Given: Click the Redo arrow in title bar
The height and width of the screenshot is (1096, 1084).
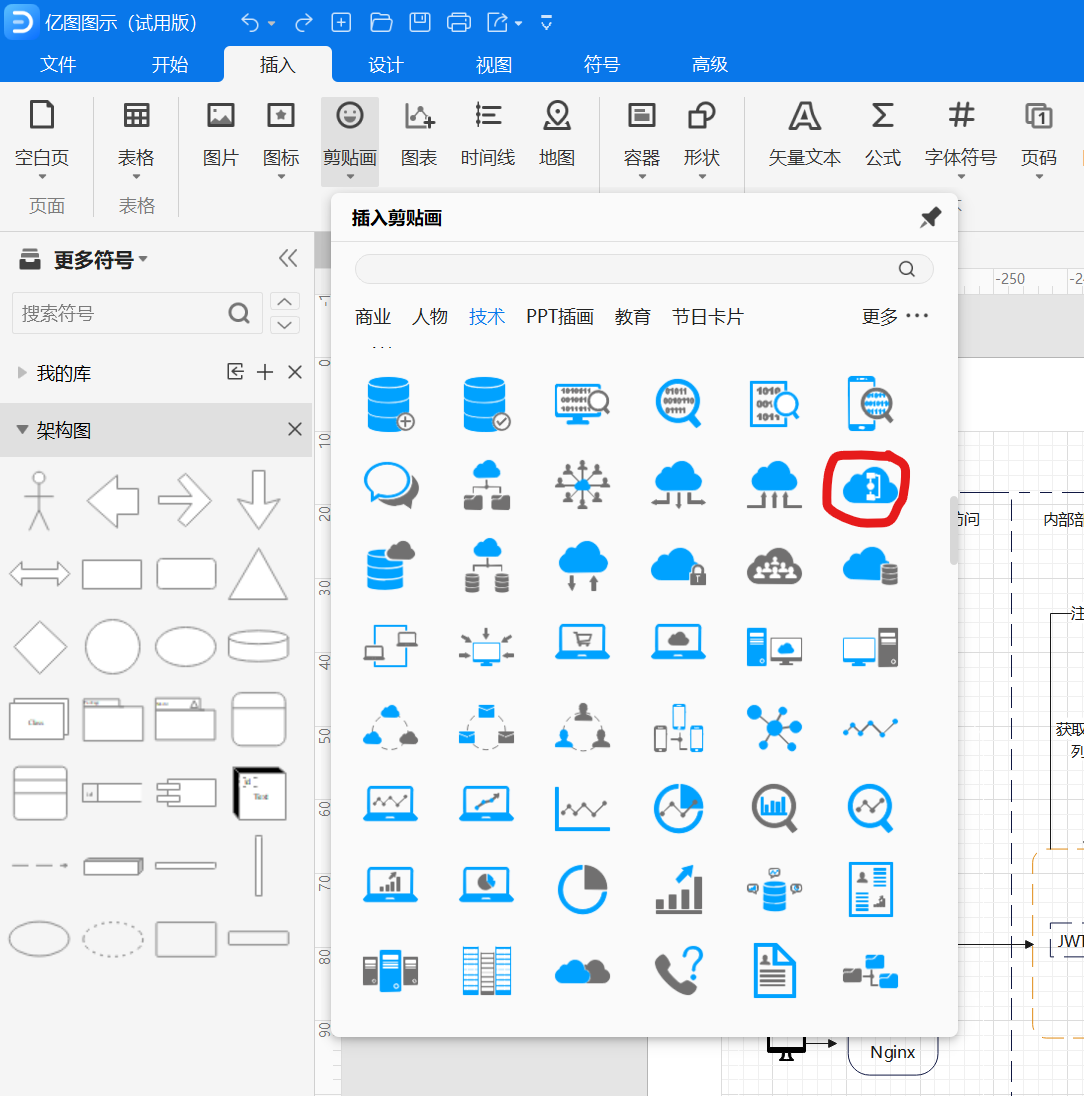Looking at the screenshot, I should tap(303, 23).
